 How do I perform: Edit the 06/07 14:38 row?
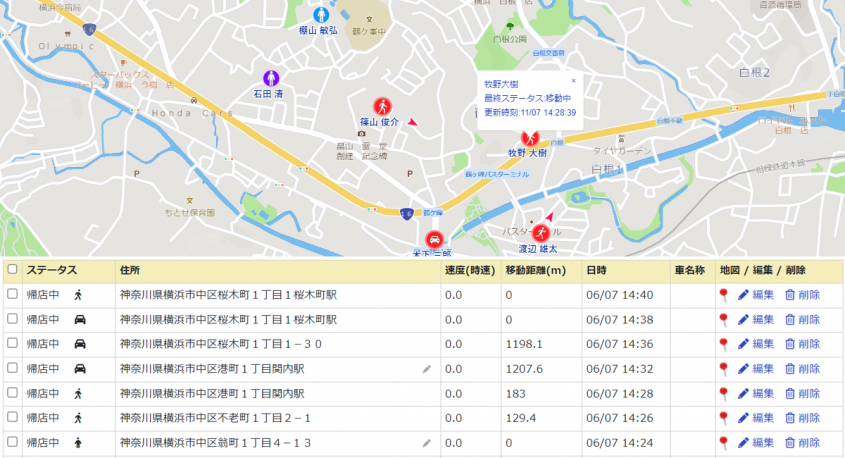pos(756,320)
